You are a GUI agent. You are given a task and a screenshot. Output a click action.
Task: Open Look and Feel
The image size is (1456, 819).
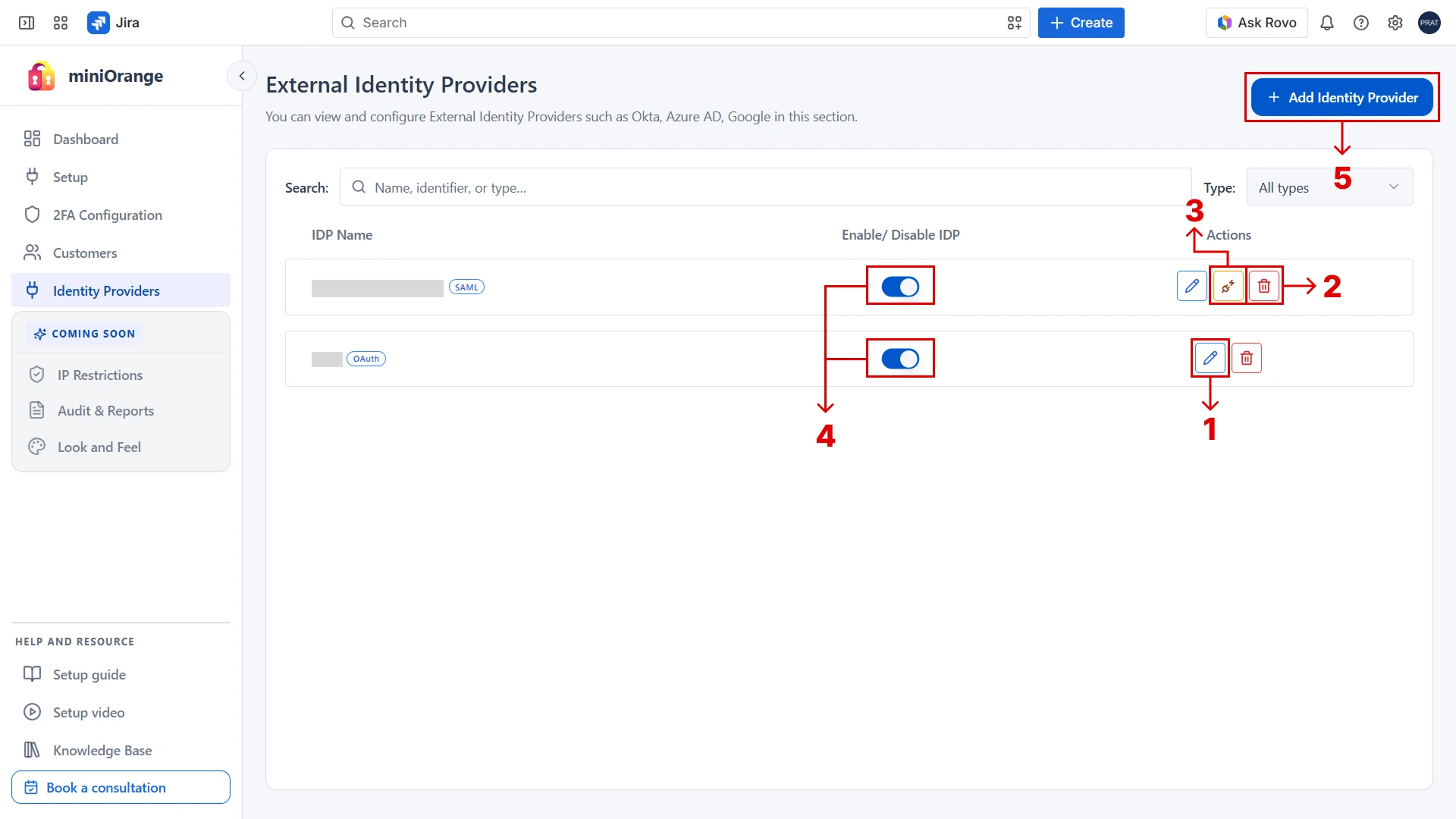click(x=121, y=447)
